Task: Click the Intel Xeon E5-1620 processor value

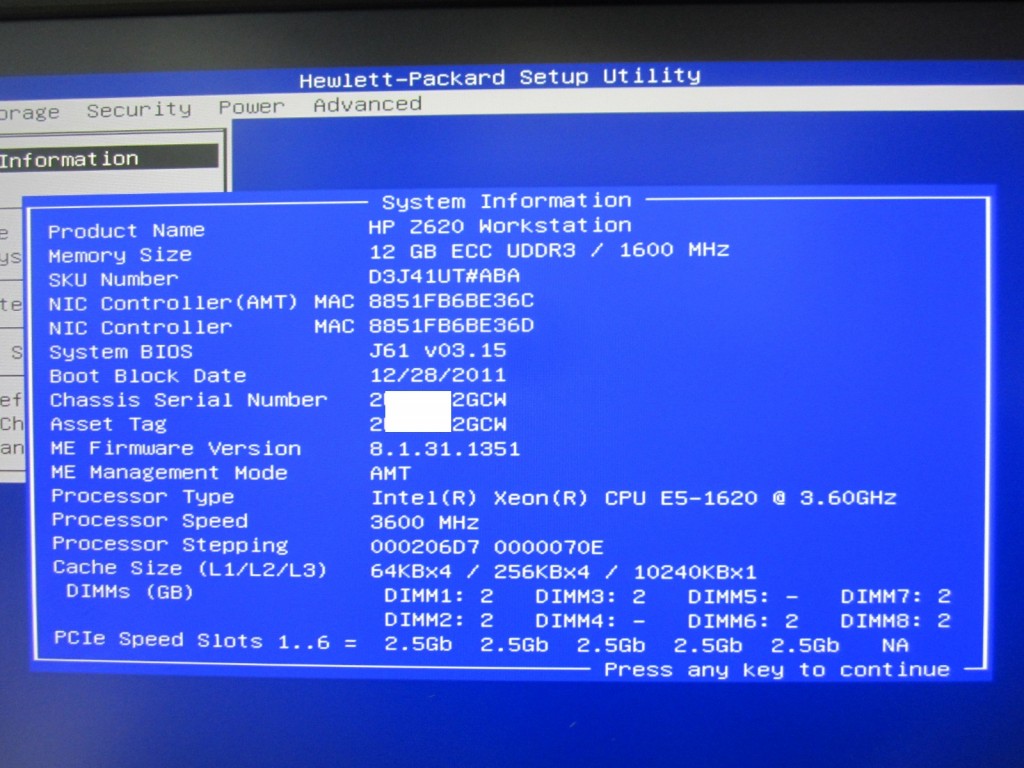Action: pos(633,498)
